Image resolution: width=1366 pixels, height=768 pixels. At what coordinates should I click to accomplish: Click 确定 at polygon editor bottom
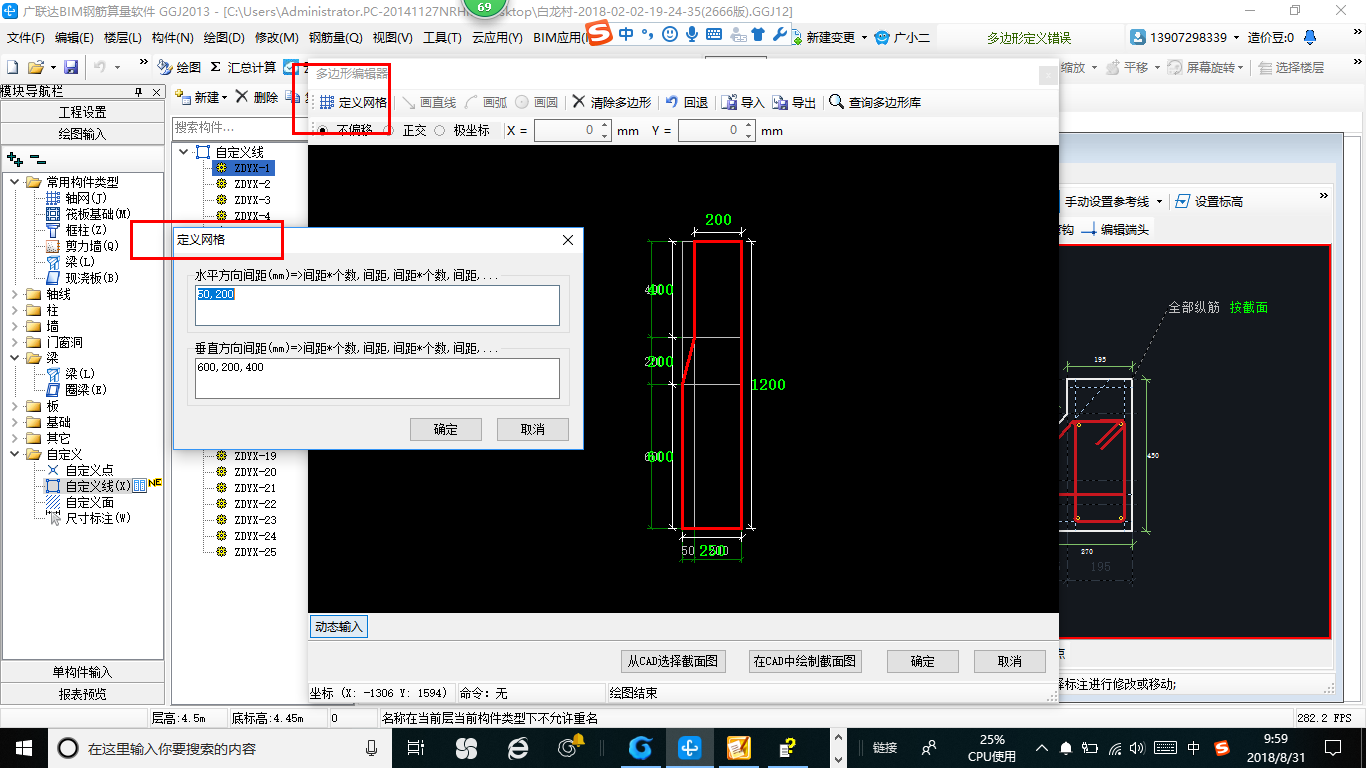point(923,661)
